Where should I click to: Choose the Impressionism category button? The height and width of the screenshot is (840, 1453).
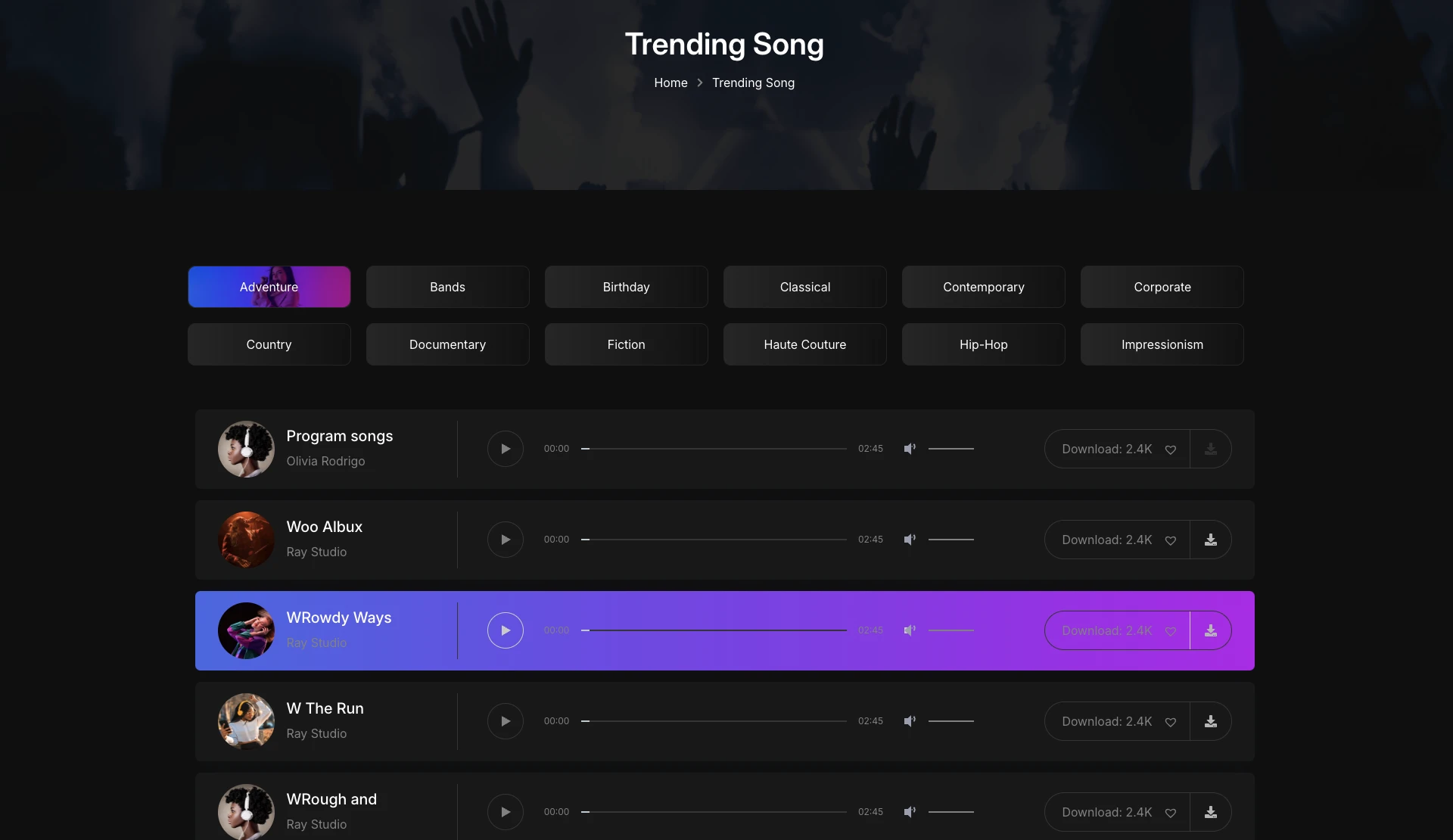(1162, 344)
